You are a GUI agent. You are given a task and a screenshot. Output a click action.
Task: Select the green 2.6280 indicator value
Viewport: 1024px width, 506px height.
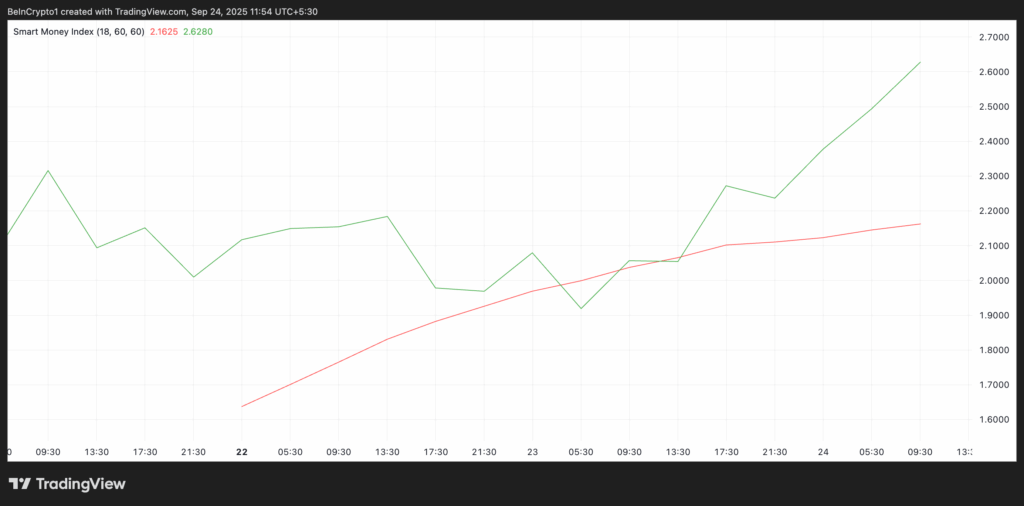coord(197,32)
